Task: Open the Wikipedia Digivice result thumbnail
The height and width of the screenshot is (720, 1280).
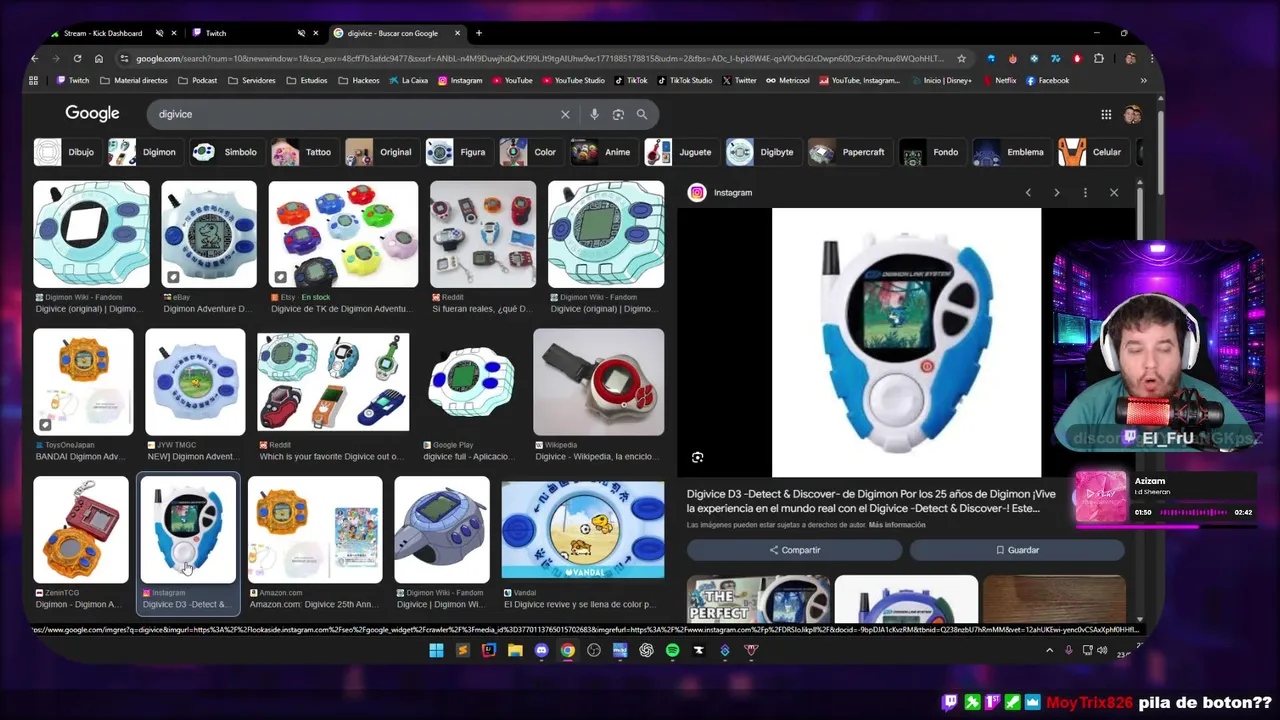Action: (x=598, y=382)
